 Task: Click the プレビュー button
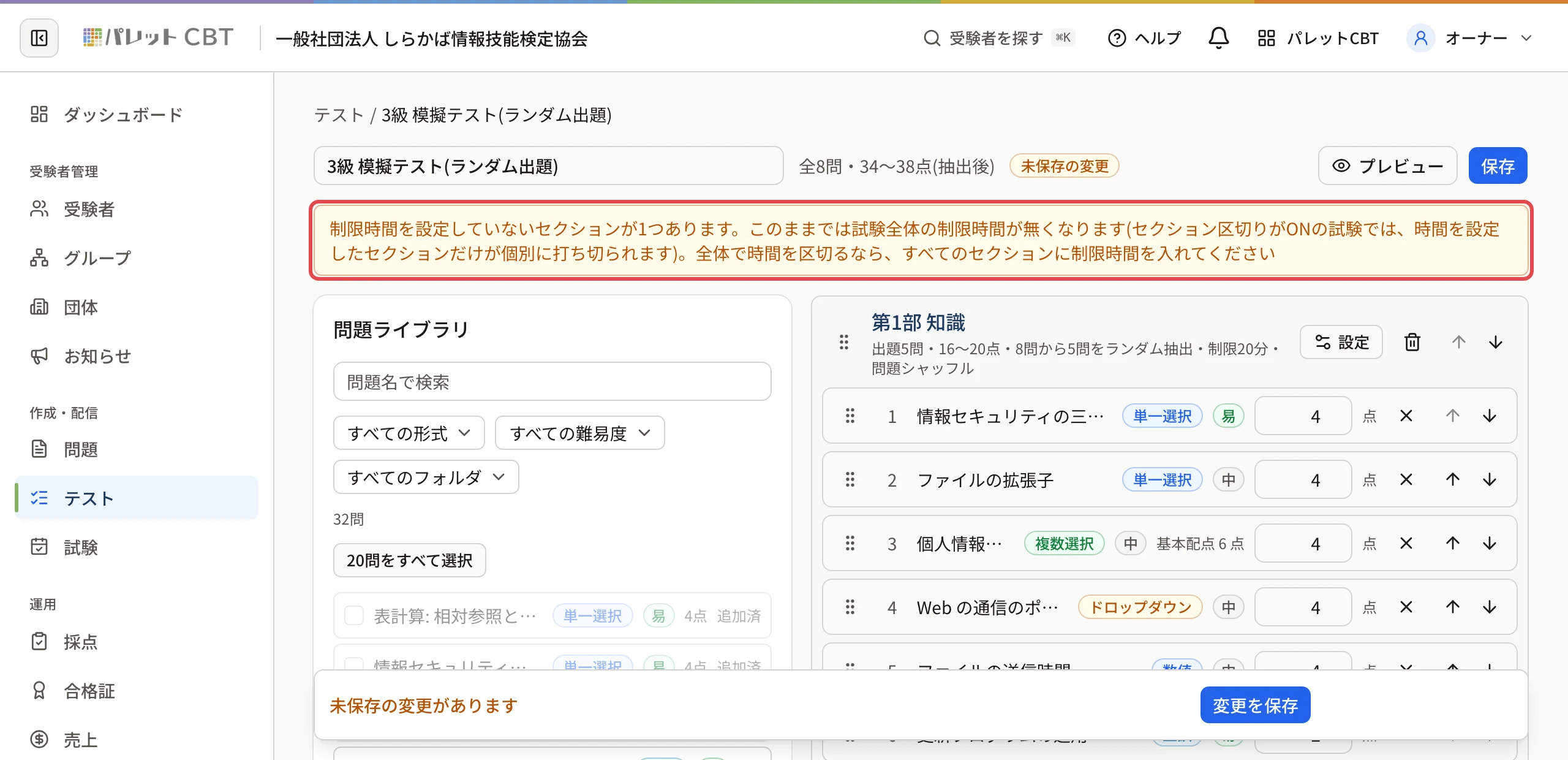pos(1387,165)
